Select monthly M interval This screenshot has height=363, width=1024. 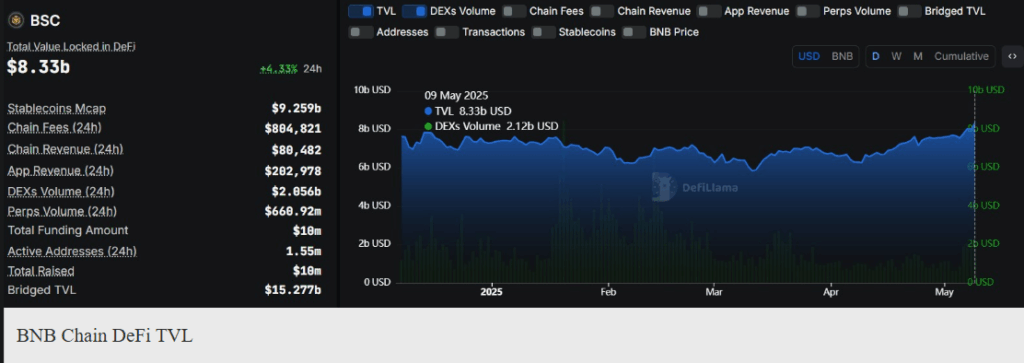click(918, 56)
